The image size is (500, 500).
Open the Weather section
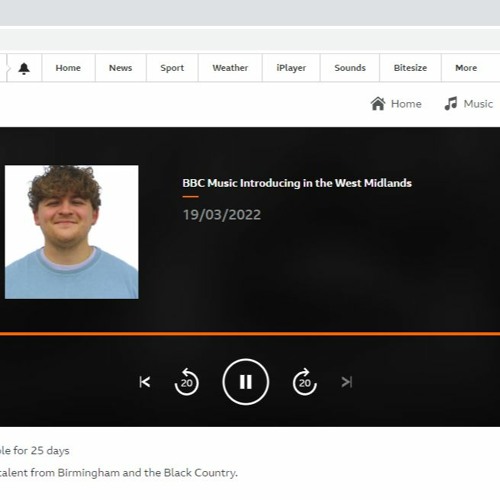pos(230,68)
